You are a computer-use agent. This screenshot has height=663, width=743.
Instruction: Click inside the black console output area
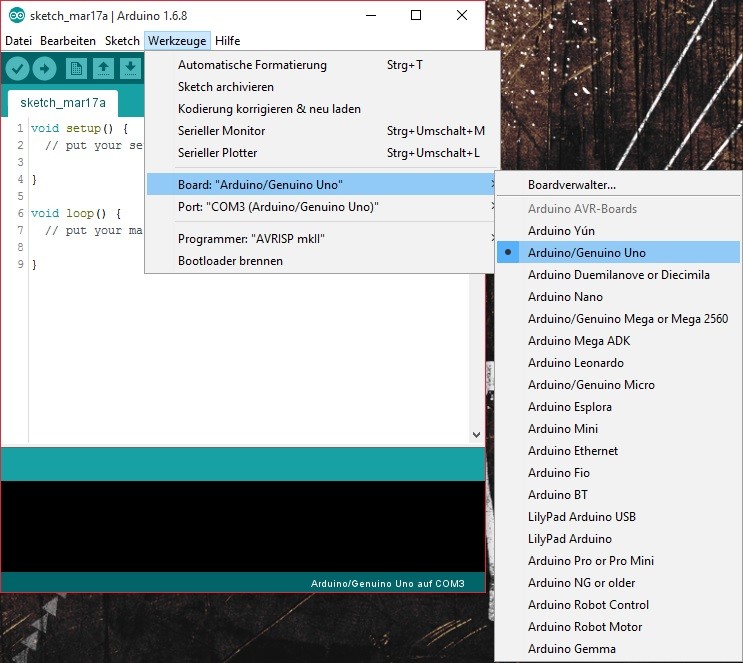click(243, 526)
